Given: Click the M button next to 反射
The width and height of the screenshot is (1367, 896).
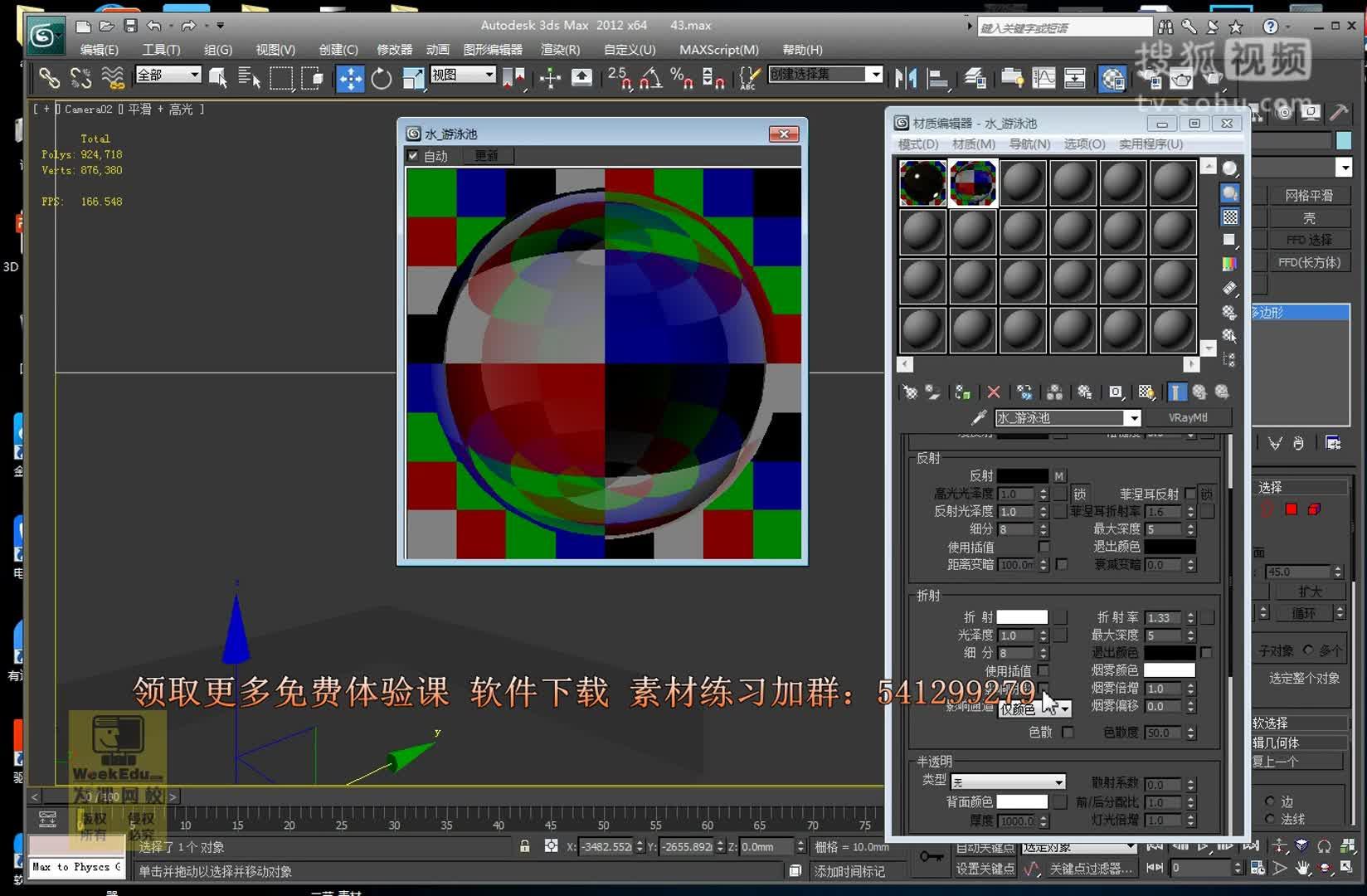Looking at the screenshot, I should (x=1060, y=476).
